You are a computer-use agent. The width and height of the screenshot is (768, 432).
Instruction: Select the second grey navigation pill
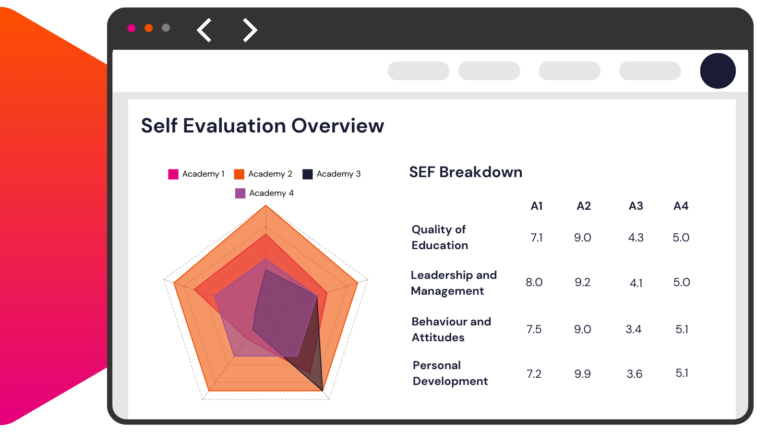489,71
